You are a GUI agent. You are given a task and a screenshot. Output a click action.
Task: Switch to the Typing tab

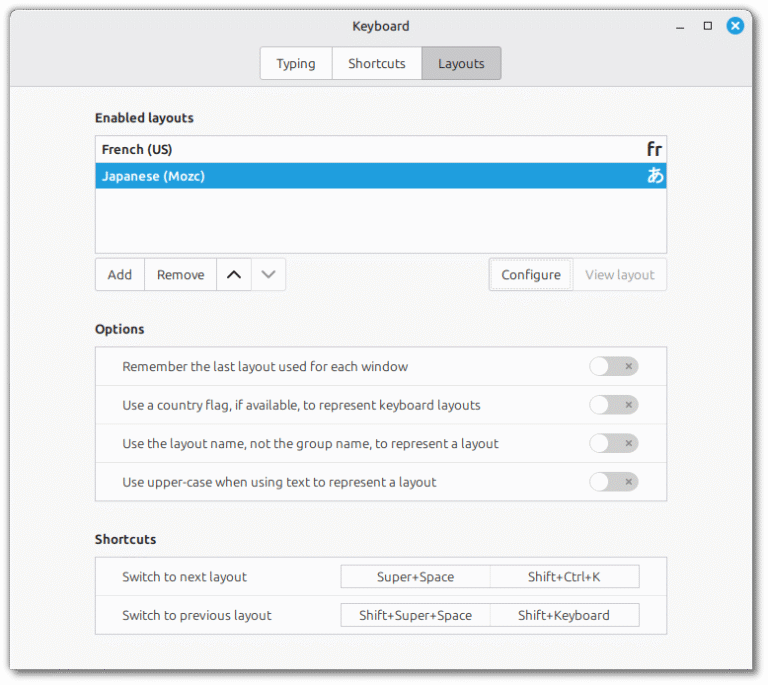[x=296, y=63]
